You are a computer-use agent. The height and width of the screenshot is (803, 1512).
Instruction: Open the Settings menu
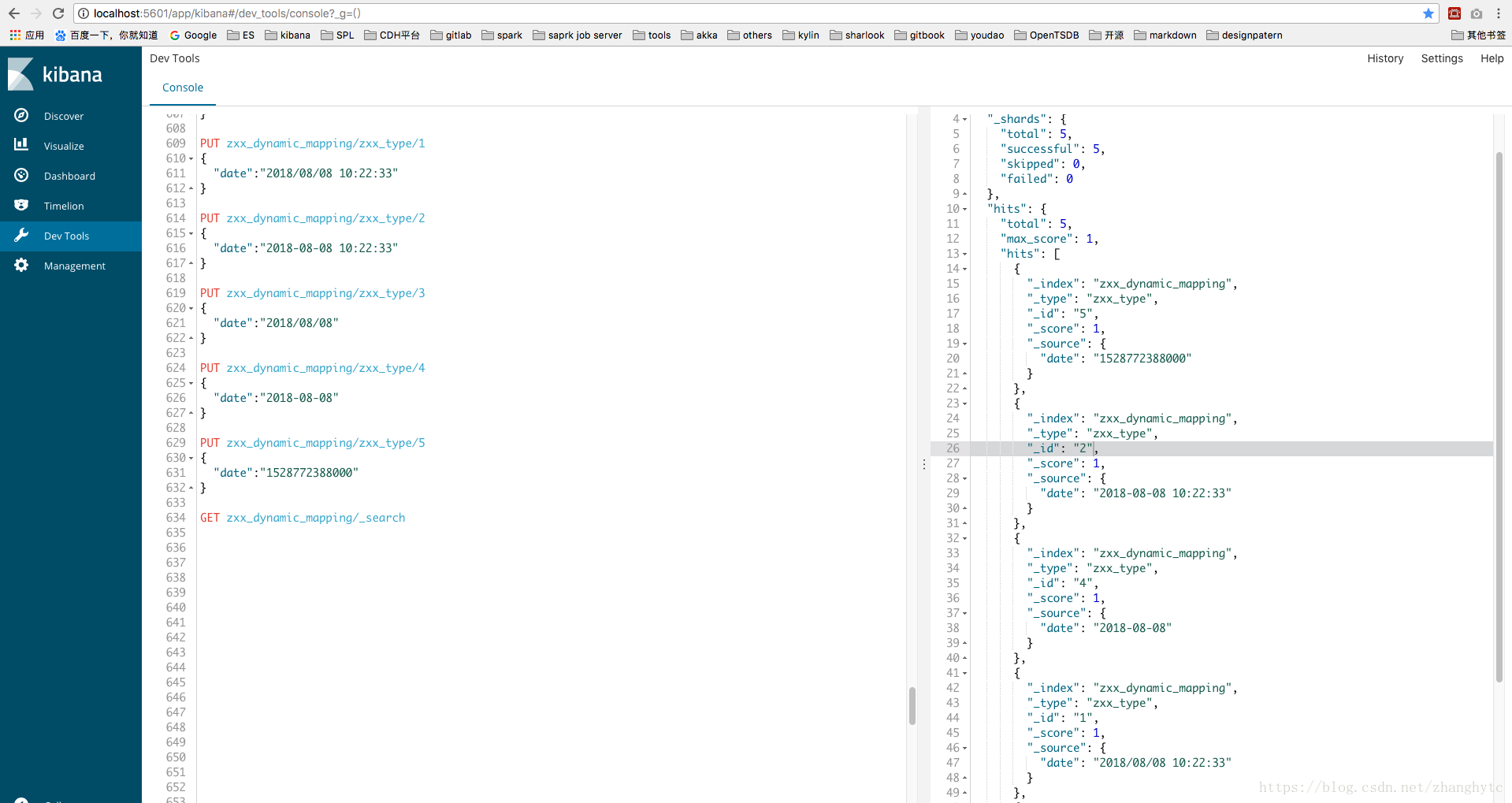point(1442,58)
